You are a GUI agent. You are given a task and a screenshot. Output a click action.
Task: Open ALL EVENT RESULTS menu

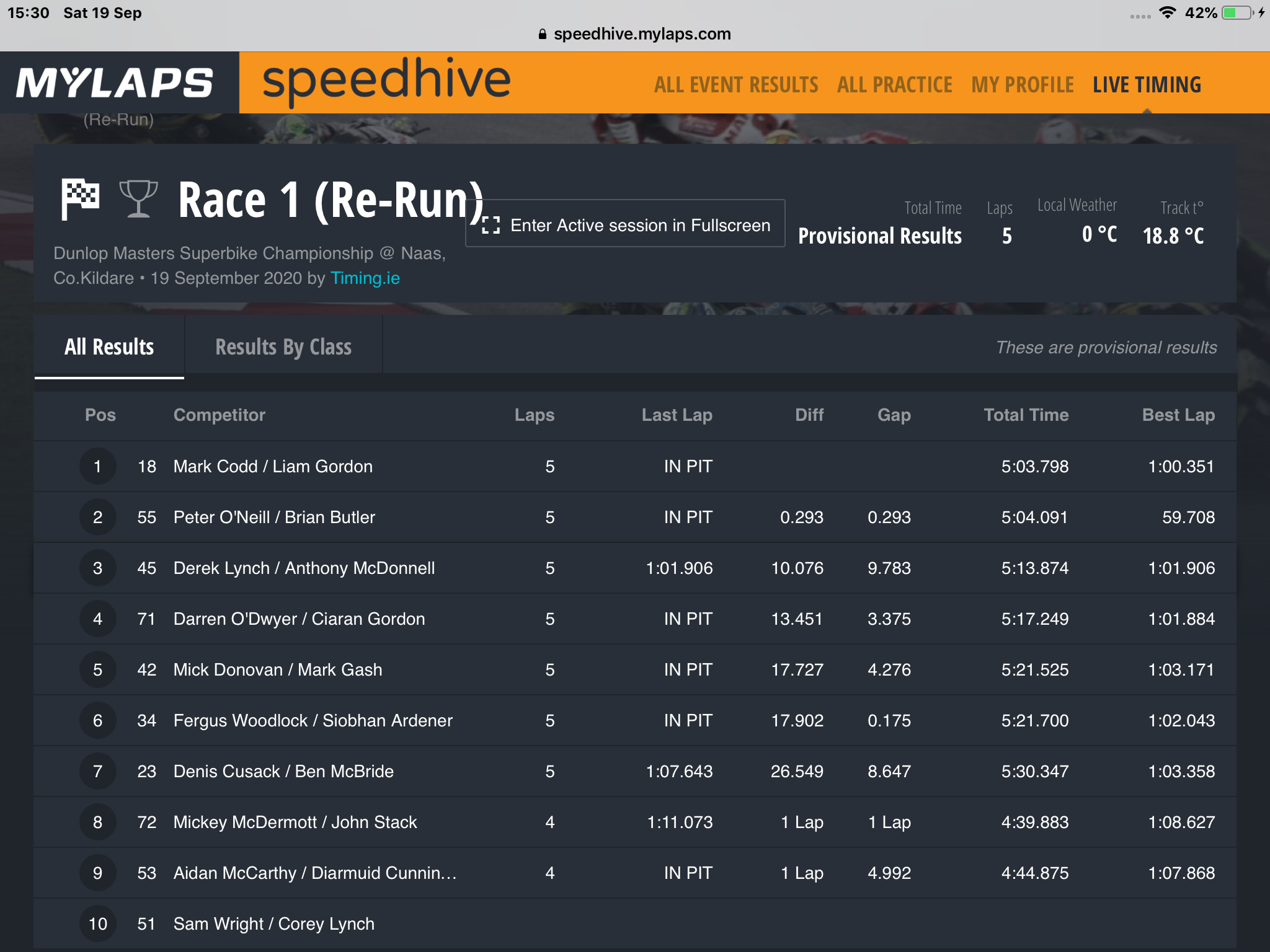click(x=736, y=84)
